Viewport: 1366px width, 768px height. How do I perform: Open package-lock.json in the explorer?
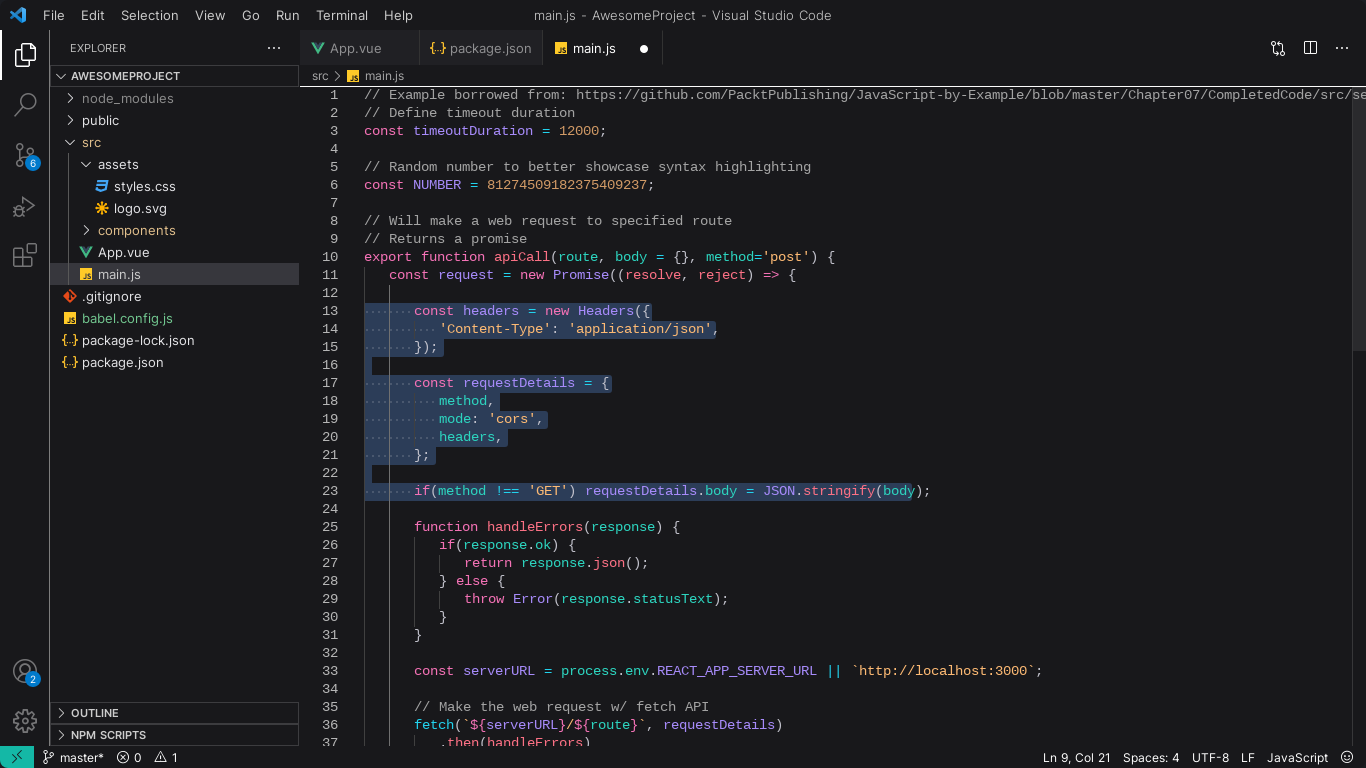click(175, 340)
